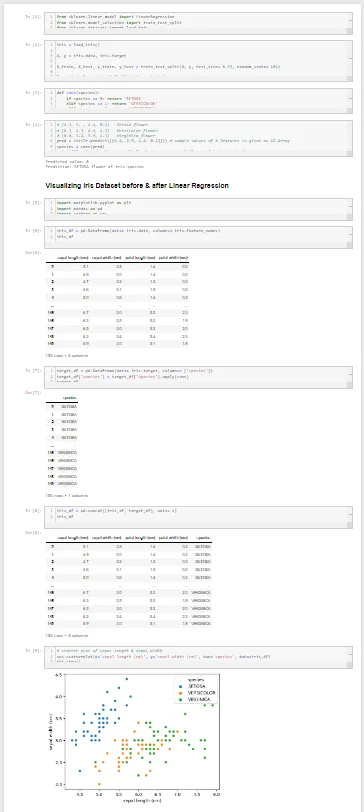Image resolution: width=364 pixels, height=812 pixels.
Task: Click the green VIRGINICA legend marker
Action: click(x=180, y=699)
